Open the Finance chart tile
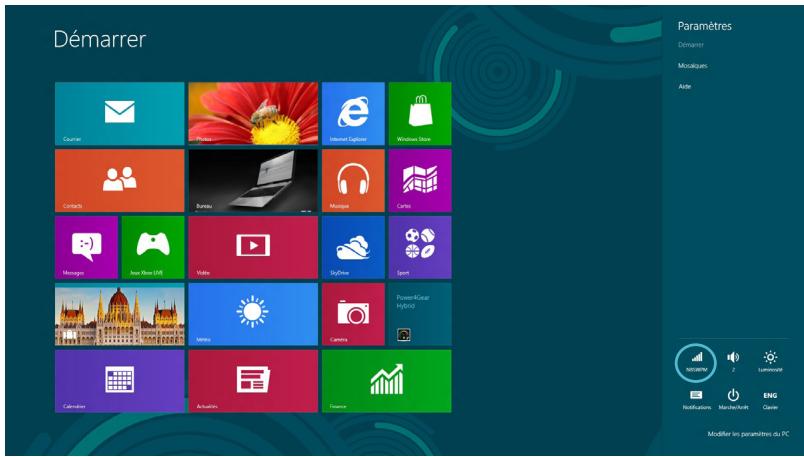Image resolution: width=804 pixels, height=457 pixels. pos(387,381)
